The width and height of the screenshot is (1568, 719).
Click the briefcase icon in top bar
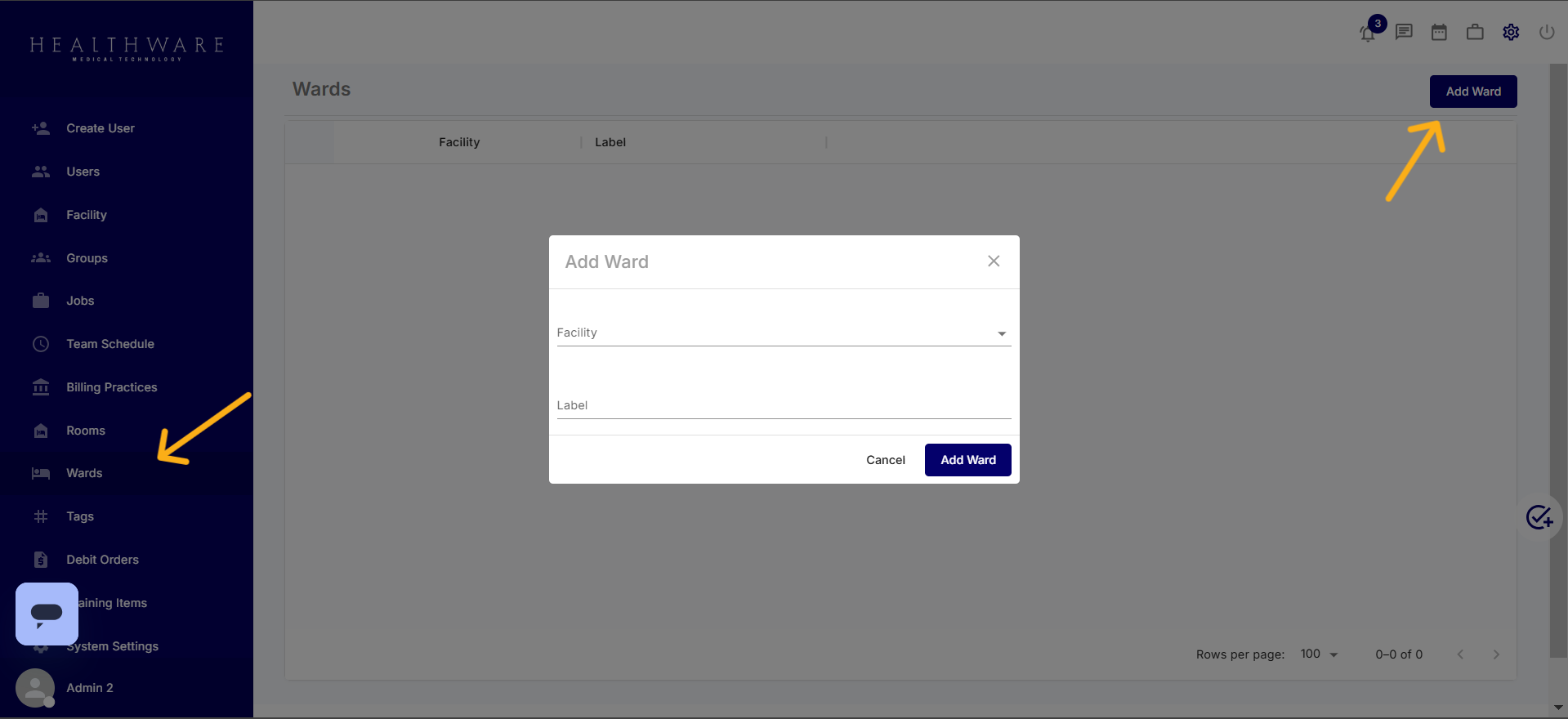tap(1475, 33)
